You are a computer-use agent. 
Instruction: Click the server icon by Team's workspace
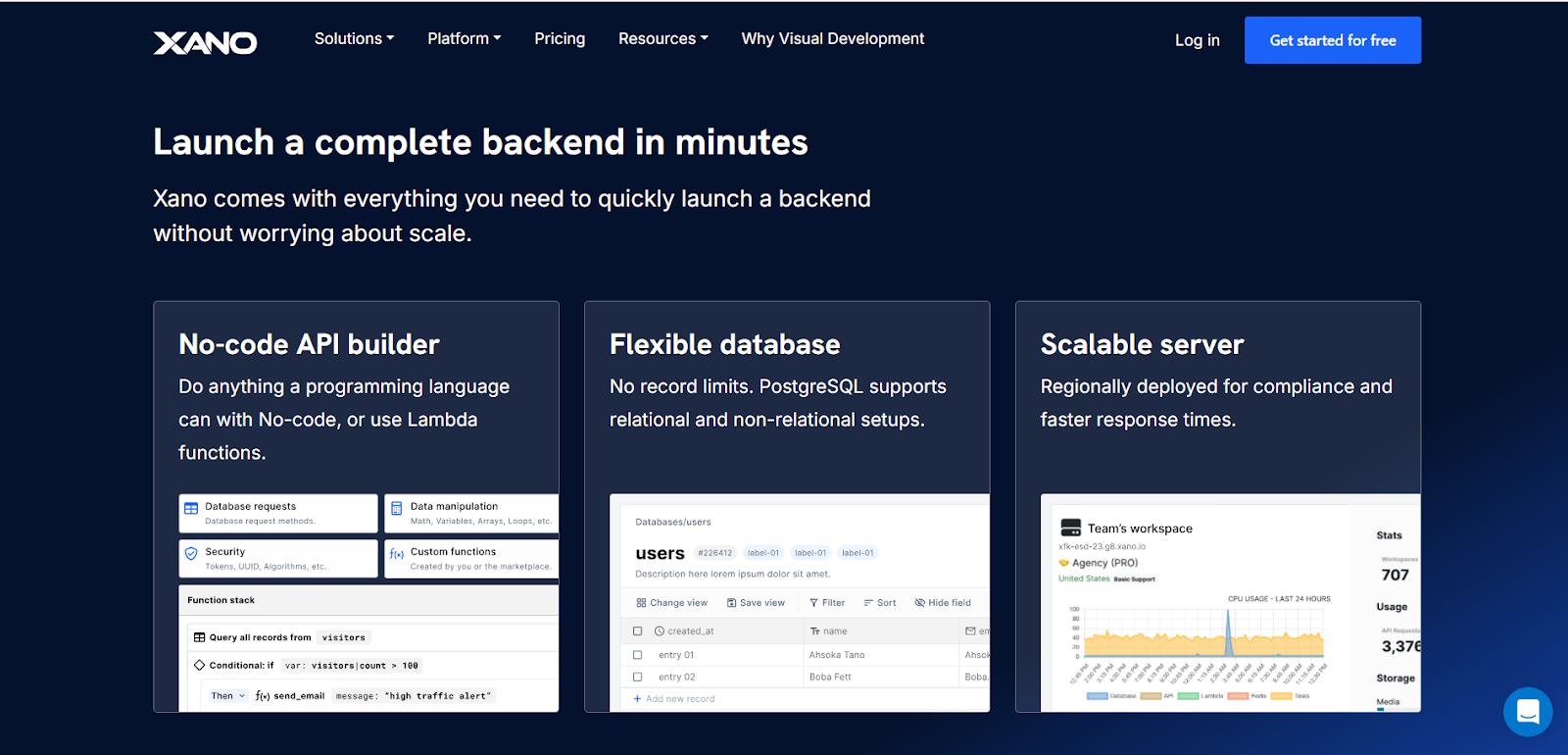coord(1071,528)
